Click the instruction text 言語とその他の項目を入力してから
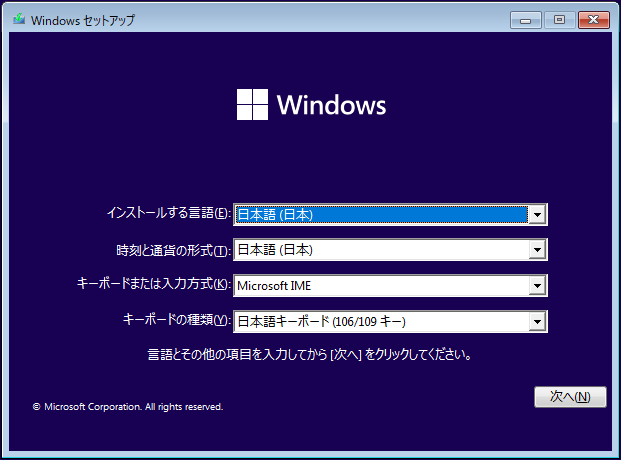621x460 pixels. (x=237, y=354)
